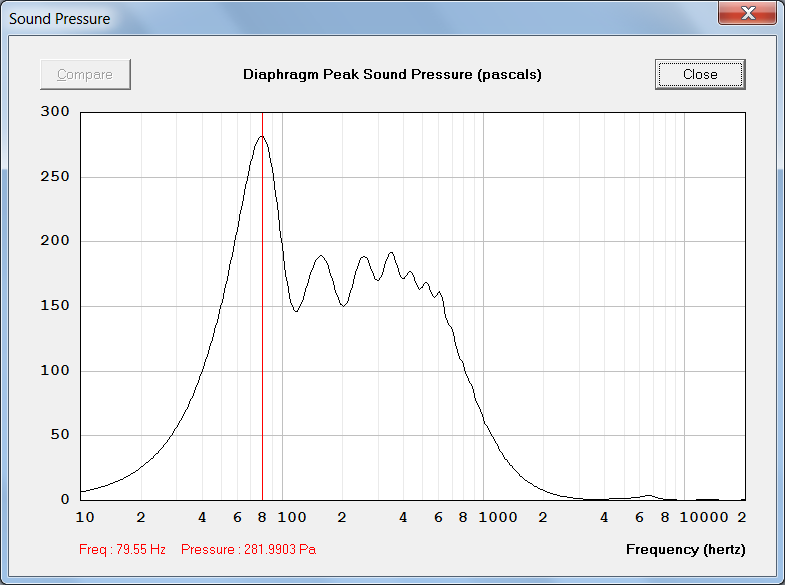Click the 10000 x-axis label
785x585 pixels.
(704, 517)
